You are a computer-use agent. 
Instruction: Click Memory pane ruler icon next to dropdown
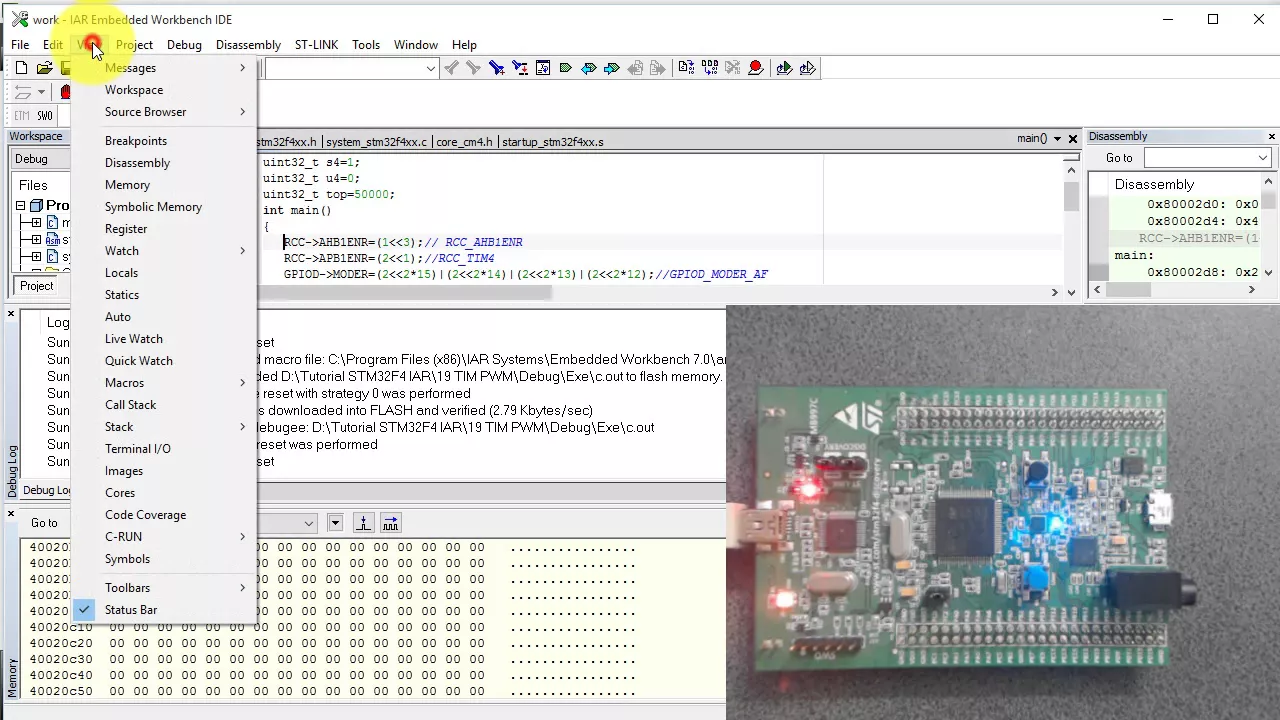point(364,523)
